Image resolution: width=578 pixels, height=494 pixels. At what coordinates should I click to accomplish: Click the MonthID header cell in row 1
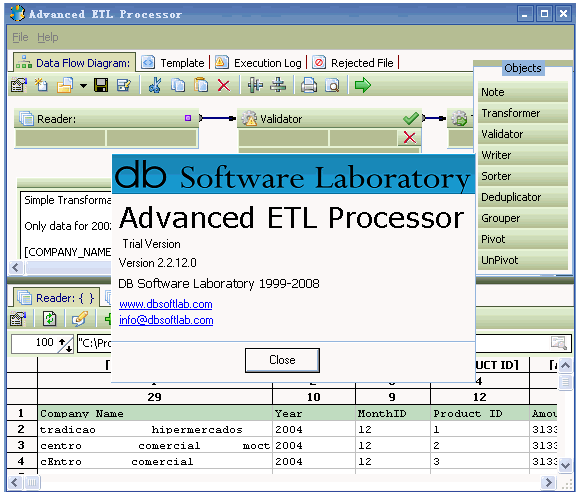pos(393,413)
